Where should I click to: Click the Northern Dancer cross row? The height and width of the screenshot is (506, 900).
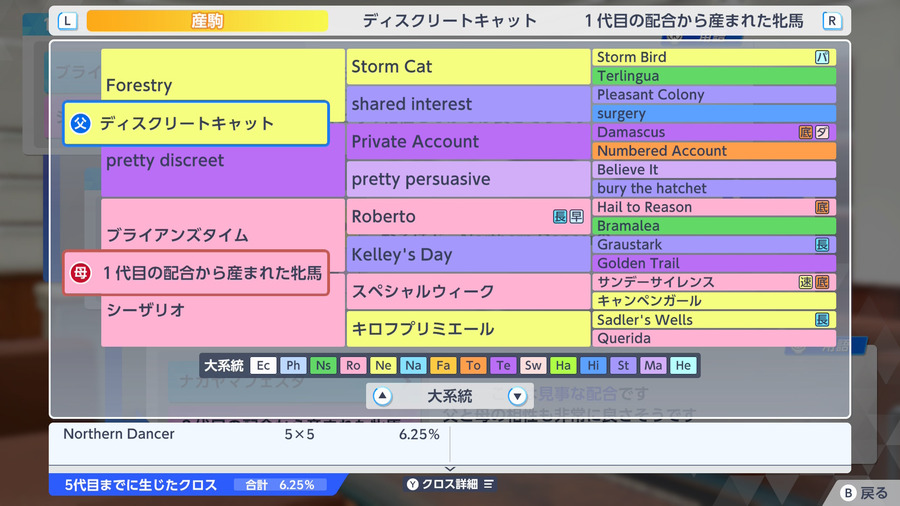(250, 434)
